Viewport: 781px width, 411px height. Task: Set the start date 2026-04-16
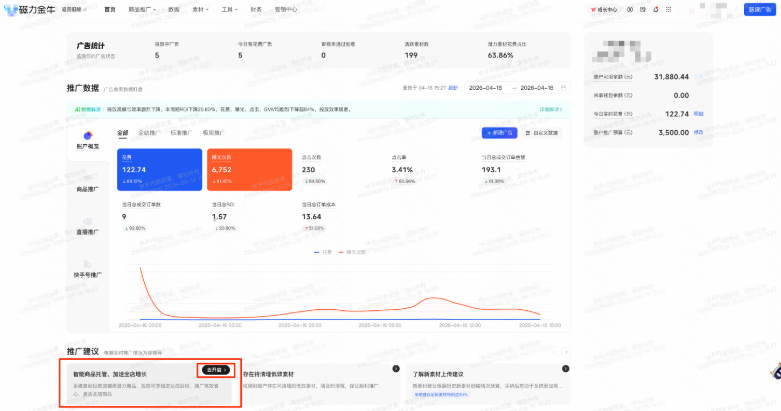486,88
